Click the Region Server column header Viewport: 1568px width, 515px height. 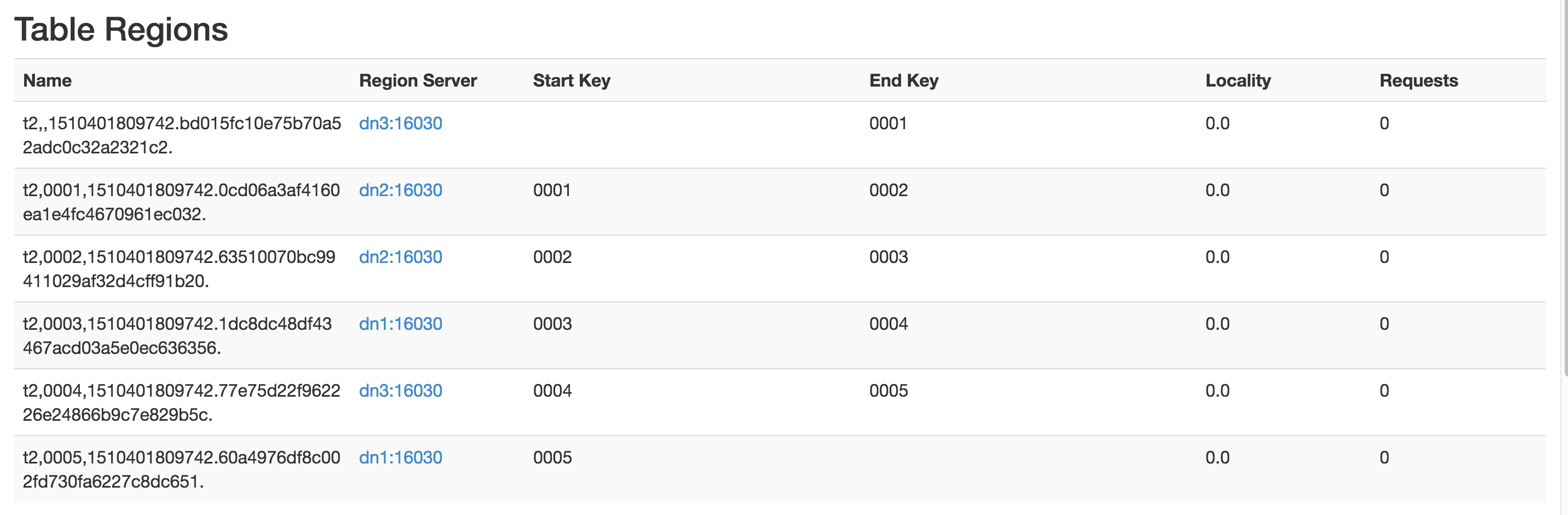(x=418, y=81)
